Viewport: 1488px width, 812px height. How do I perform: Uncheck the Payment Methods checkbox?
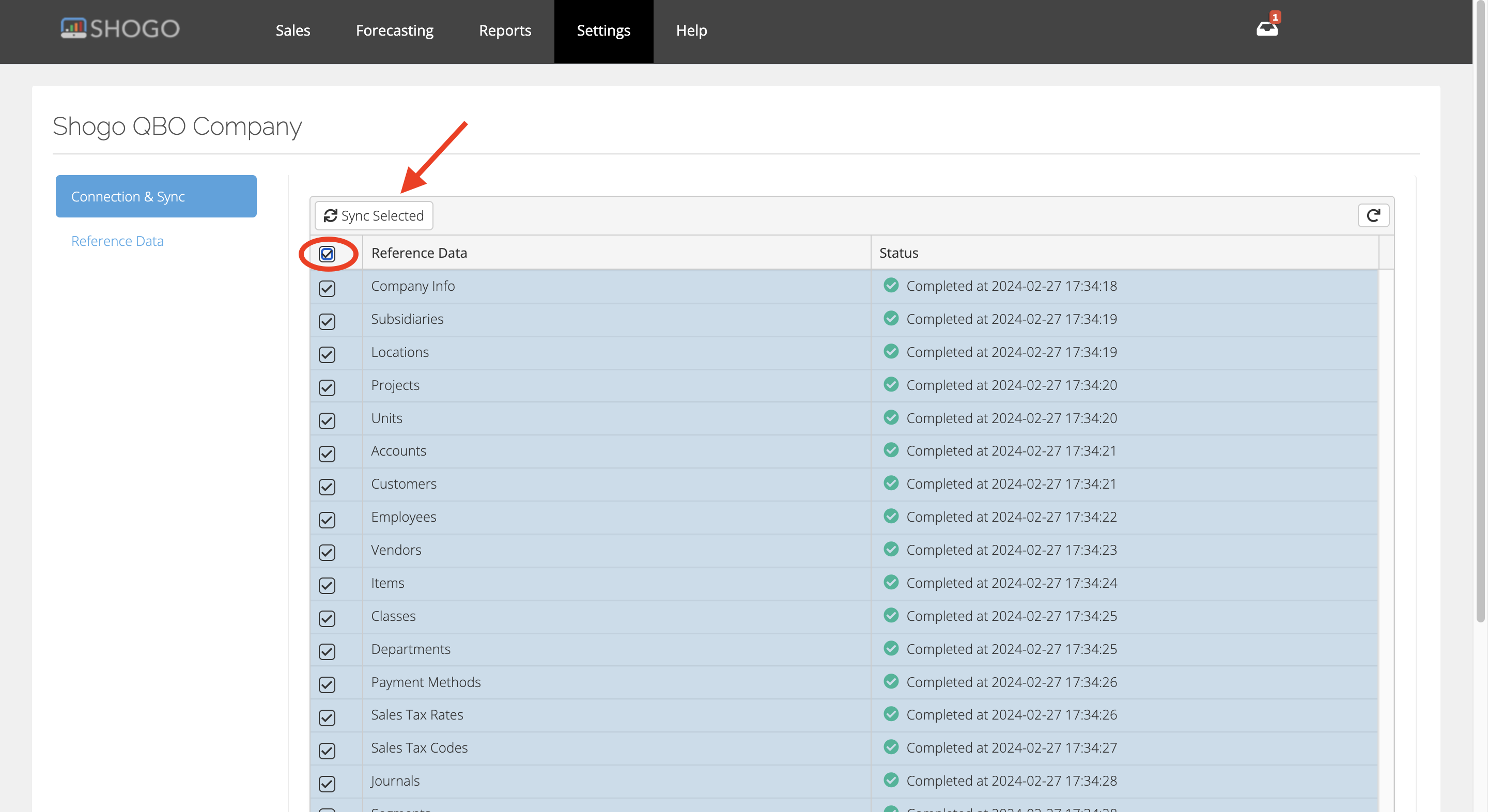pyautogui.click(x=327, y=684)
